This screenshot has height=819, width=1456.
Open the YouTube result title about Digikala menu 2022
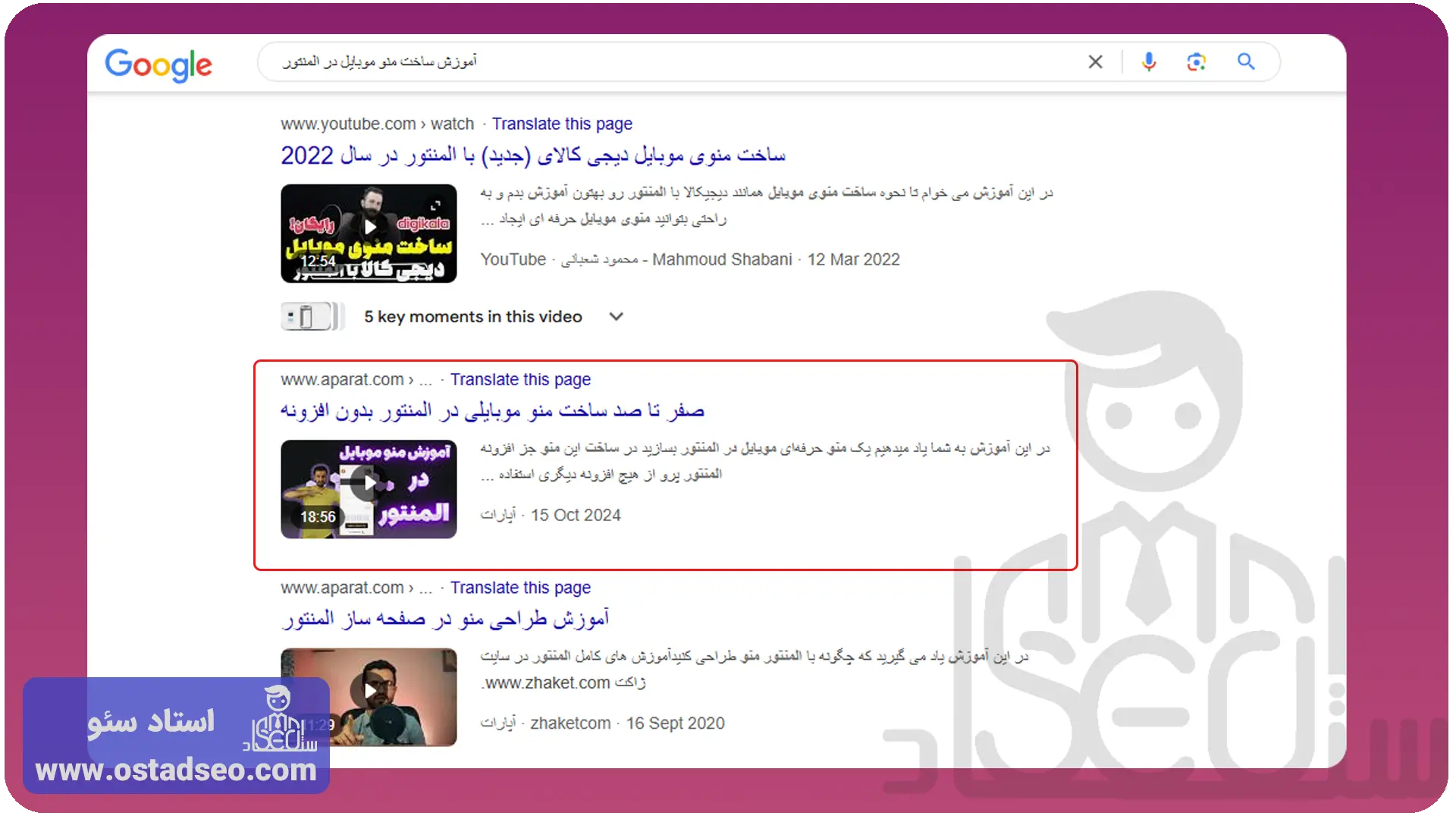533,155
